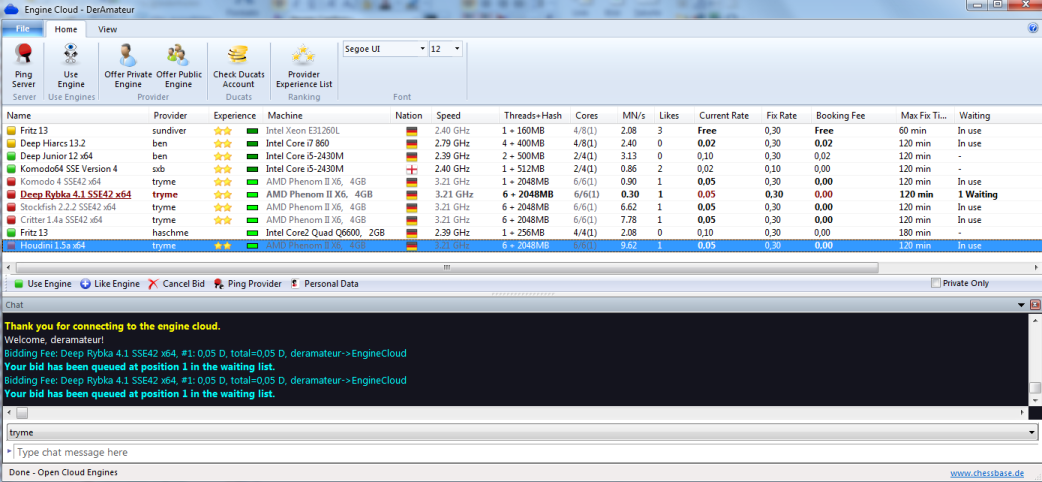Click Ping Provider in lower toolbar
Viewport: 1042px width, 482px height.
click(x=248, y=284)
